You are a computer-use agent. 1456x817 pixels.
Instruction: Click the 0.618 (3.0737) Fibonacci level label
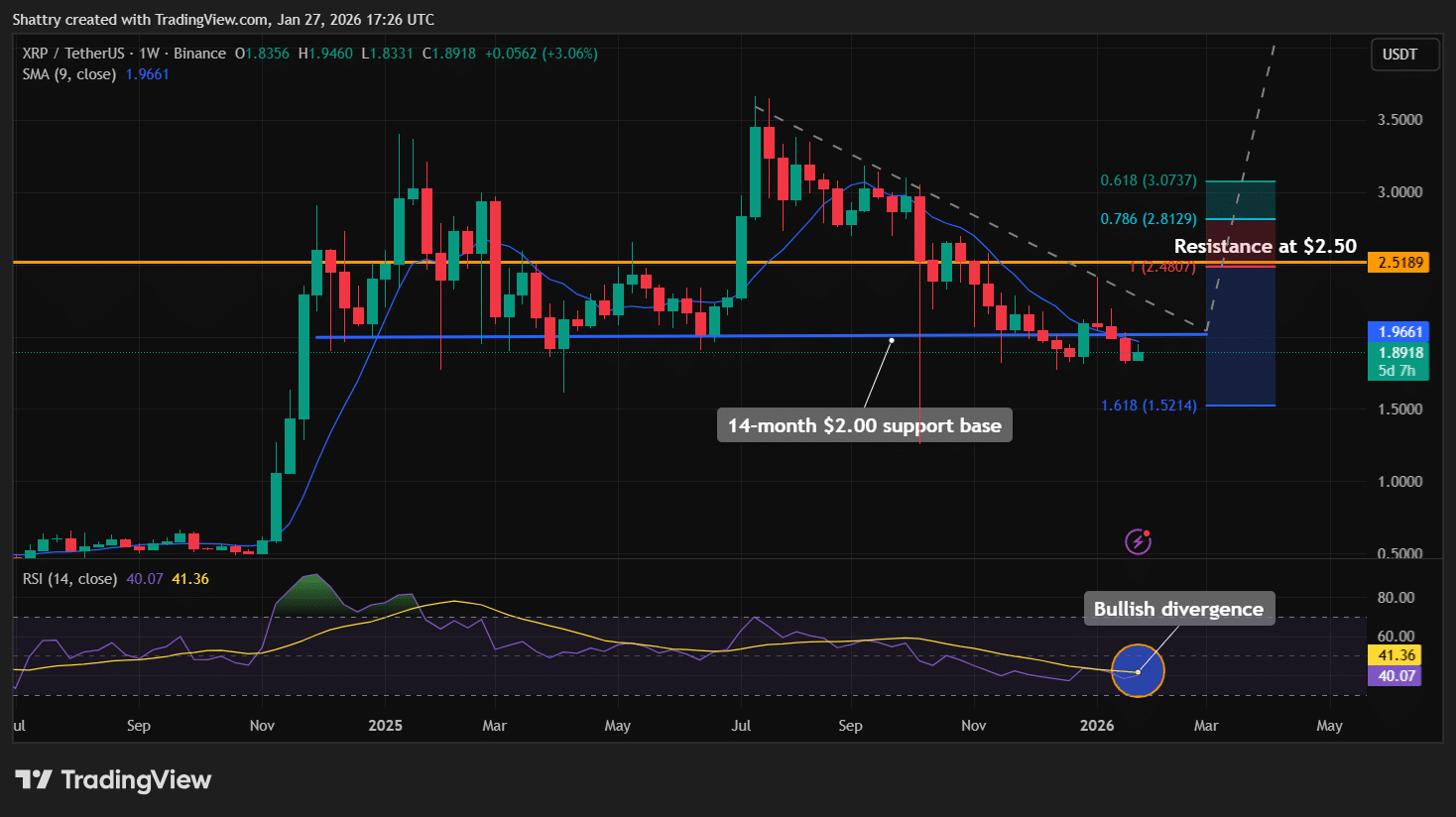(1148, 180)
